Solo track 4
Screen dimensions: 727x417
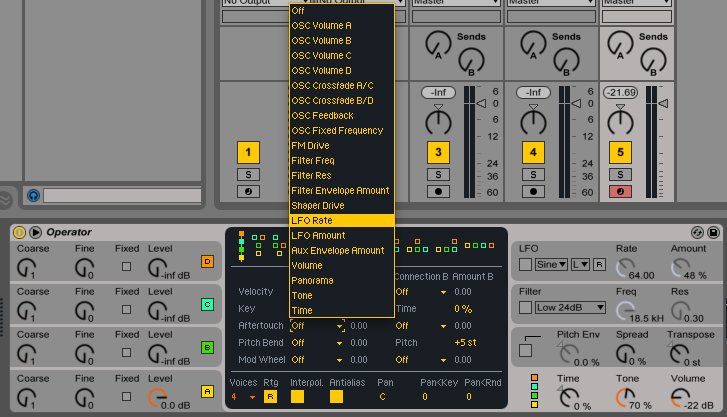(x=533, y=174)
